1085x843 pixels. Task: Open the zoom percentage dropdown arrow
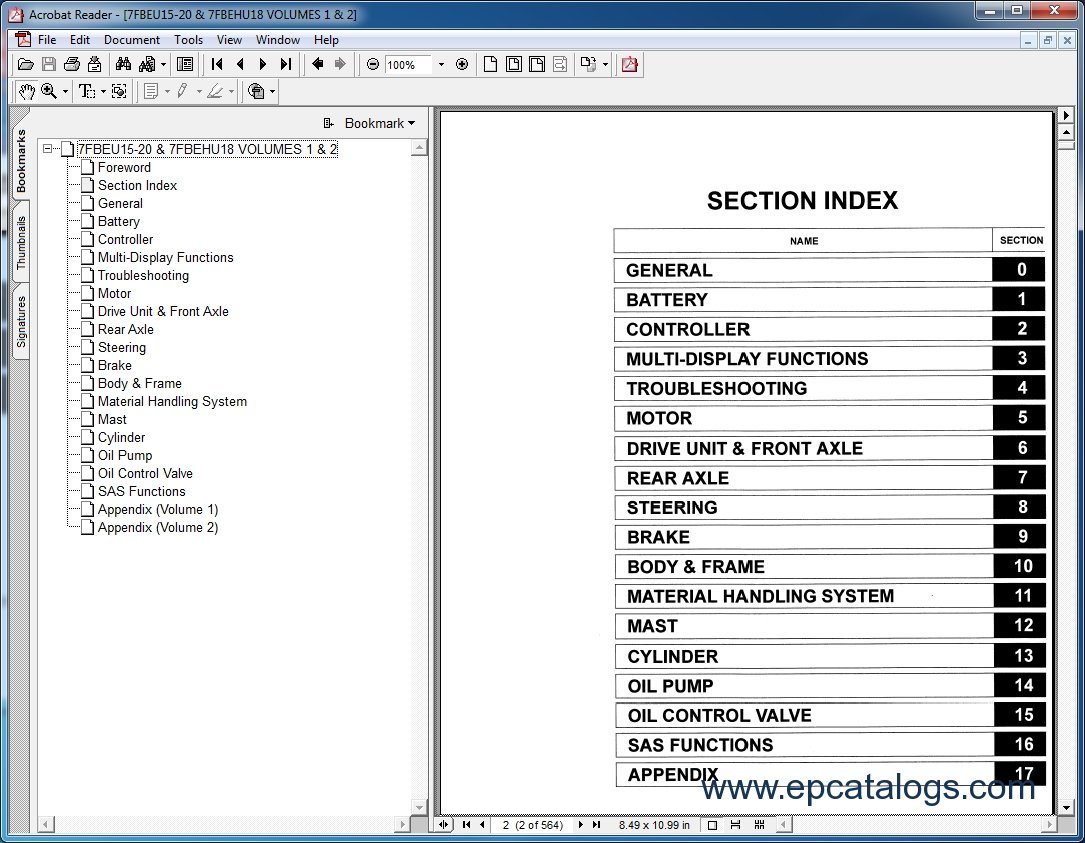tap(440, 65)
